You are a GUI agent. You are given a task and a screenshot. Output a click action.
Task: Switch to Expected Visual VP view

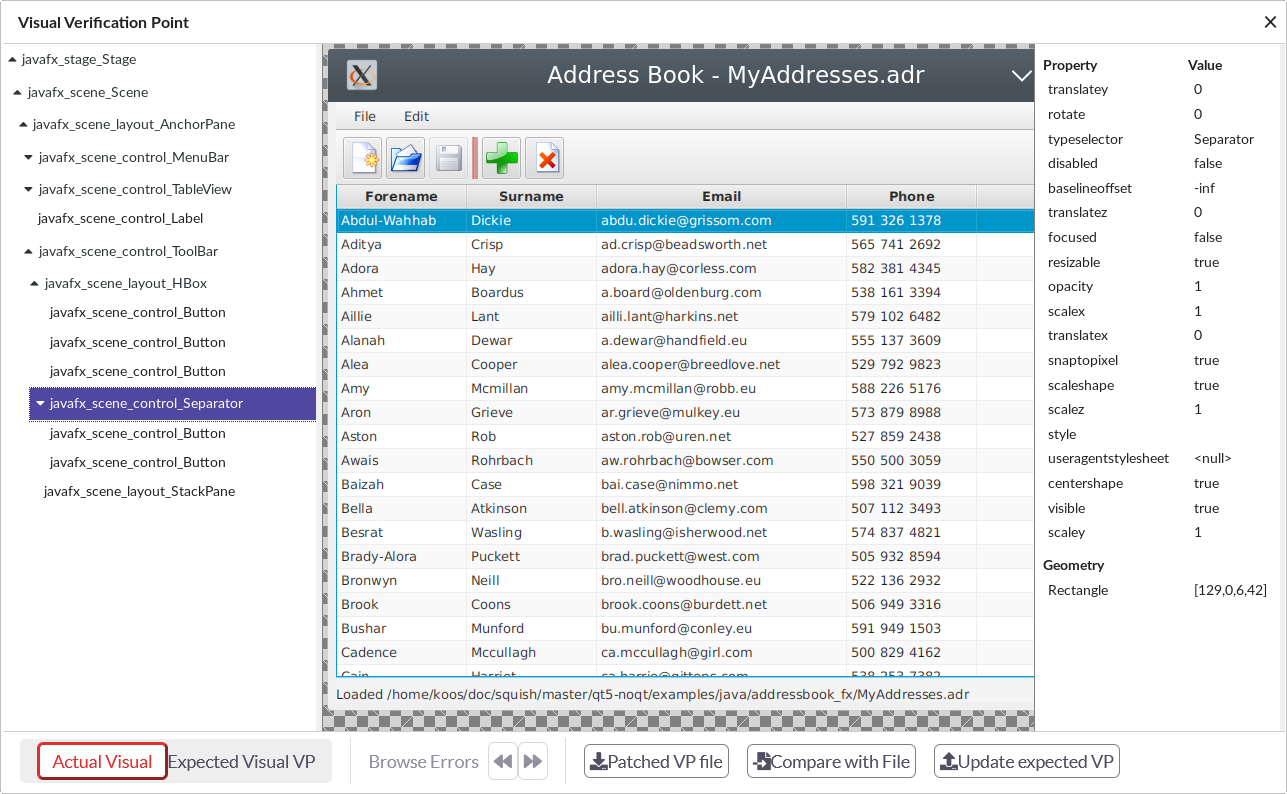pyautogui.click(x=241, y=762)
